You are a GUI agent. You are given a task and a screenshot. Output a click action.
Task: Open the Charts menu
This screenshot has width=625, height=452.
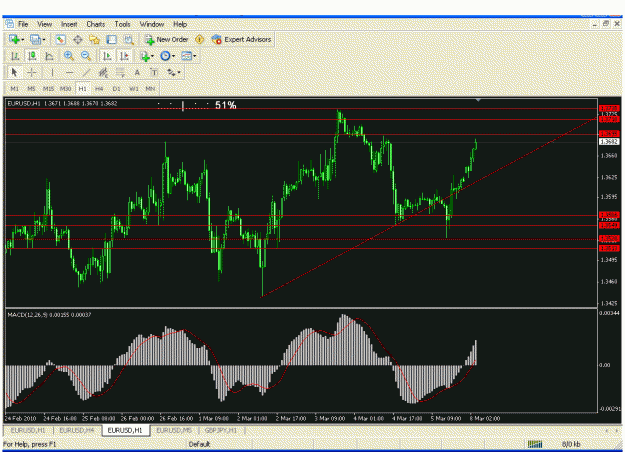click(x=96, y=24)
